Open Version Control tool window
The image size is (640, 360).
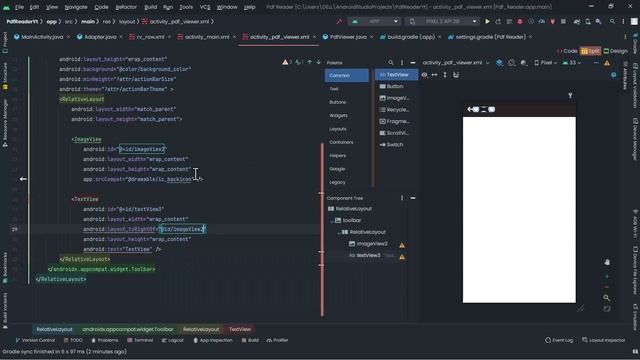35,340
